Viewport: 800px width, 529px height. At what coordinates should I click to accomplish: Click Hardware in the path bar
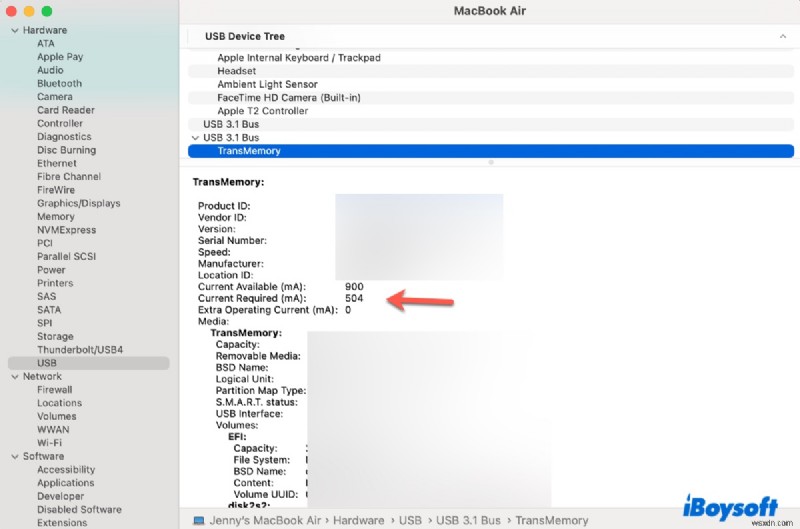359,520
